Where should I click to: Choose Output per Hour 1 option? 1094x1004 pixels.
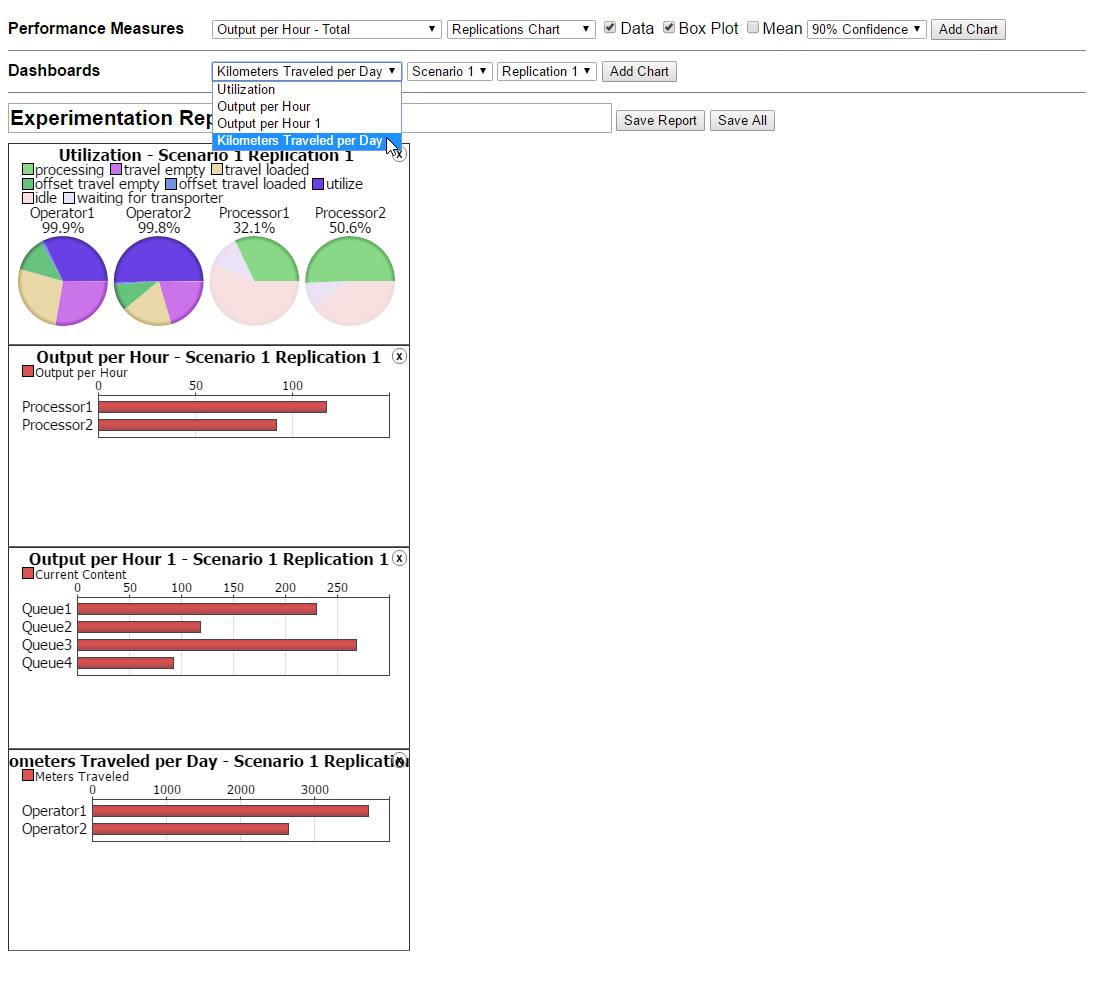(x=268, y=123)
